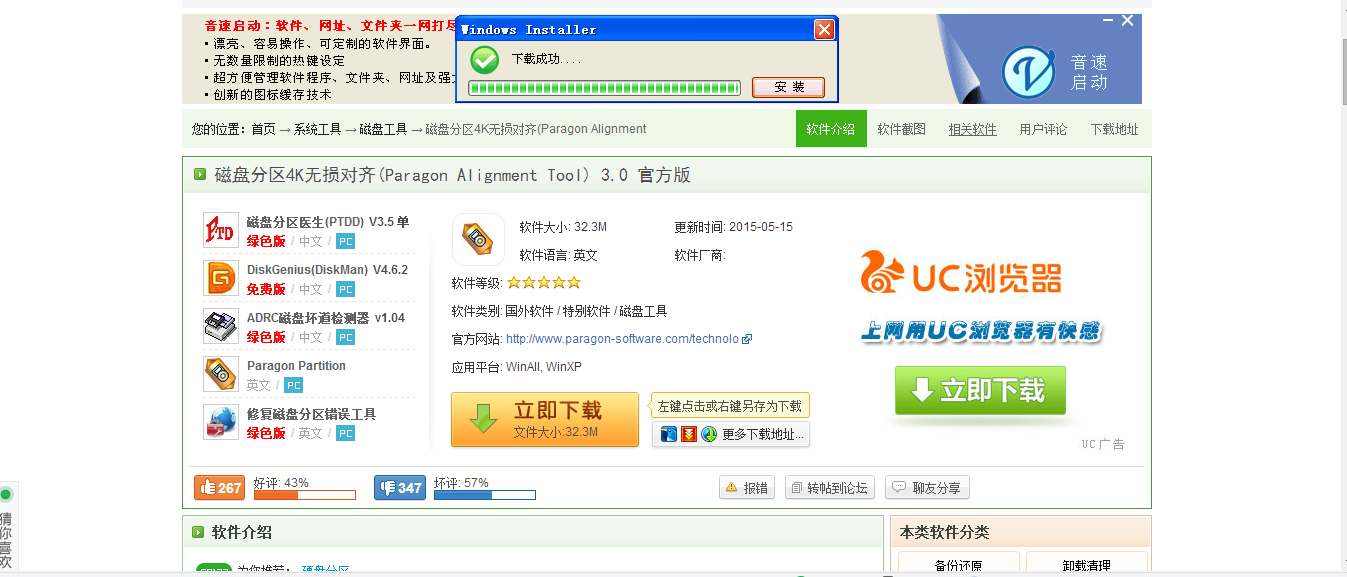Open ADRC磁盘坏道检测器 v1.04 link
Image resolution: width=1347 pixels, height=577 pixels.
pyautogui.click(x=326, y=318)
